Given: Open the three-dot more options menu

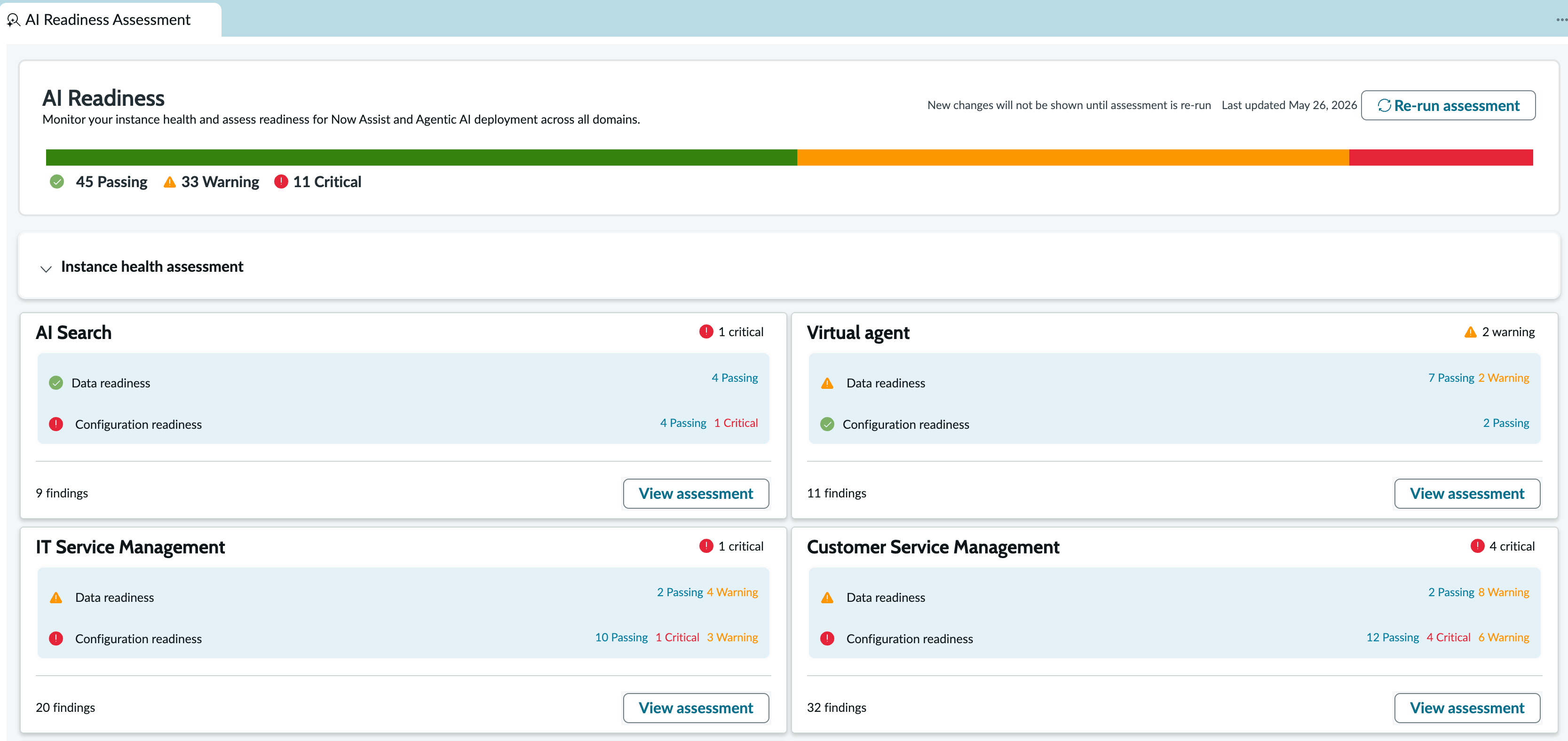Looking at the screenshot, I should pyautogui.click(x=1561, y=19).
